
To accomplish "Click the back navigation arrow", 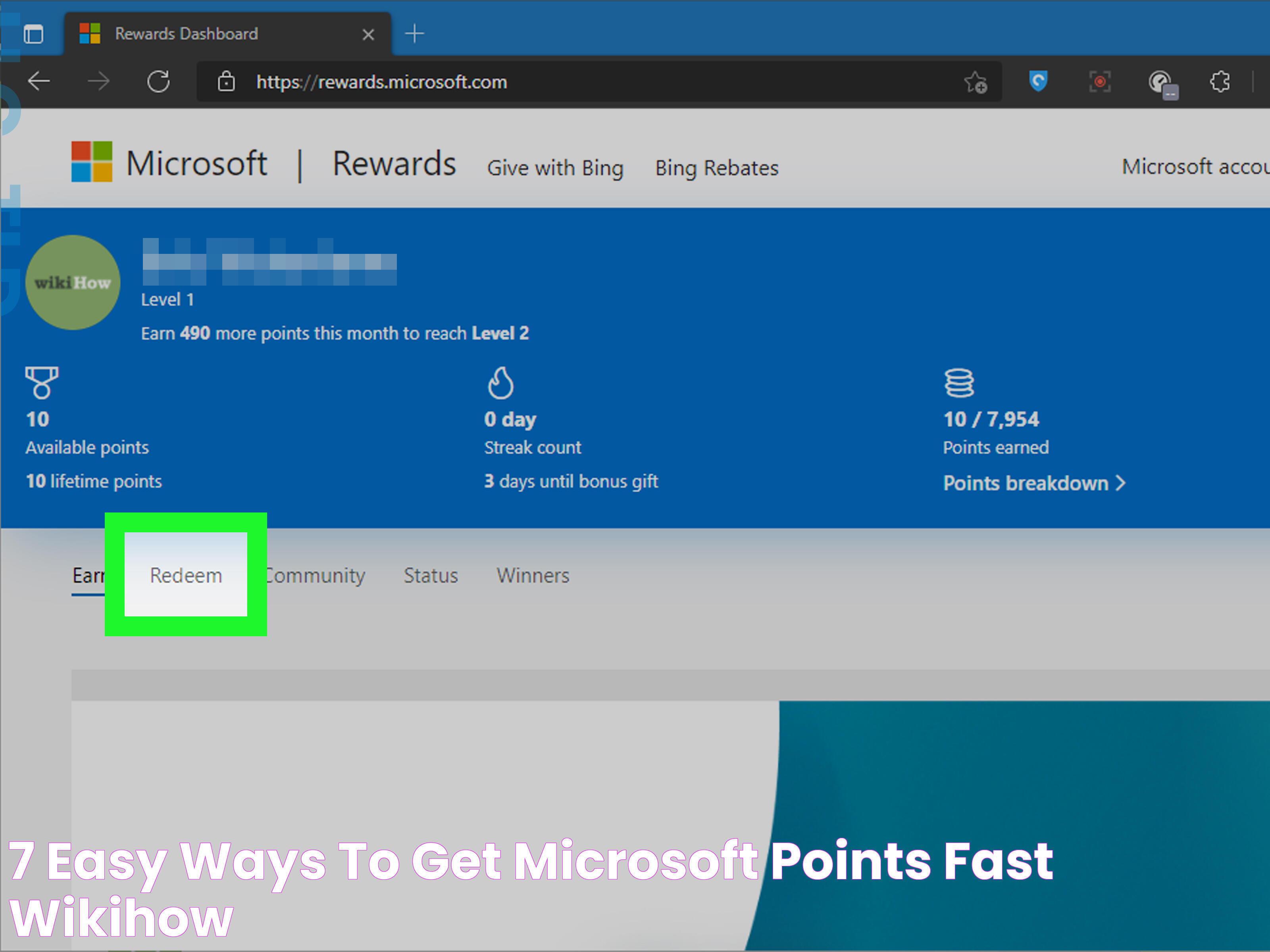I will 37,82.
